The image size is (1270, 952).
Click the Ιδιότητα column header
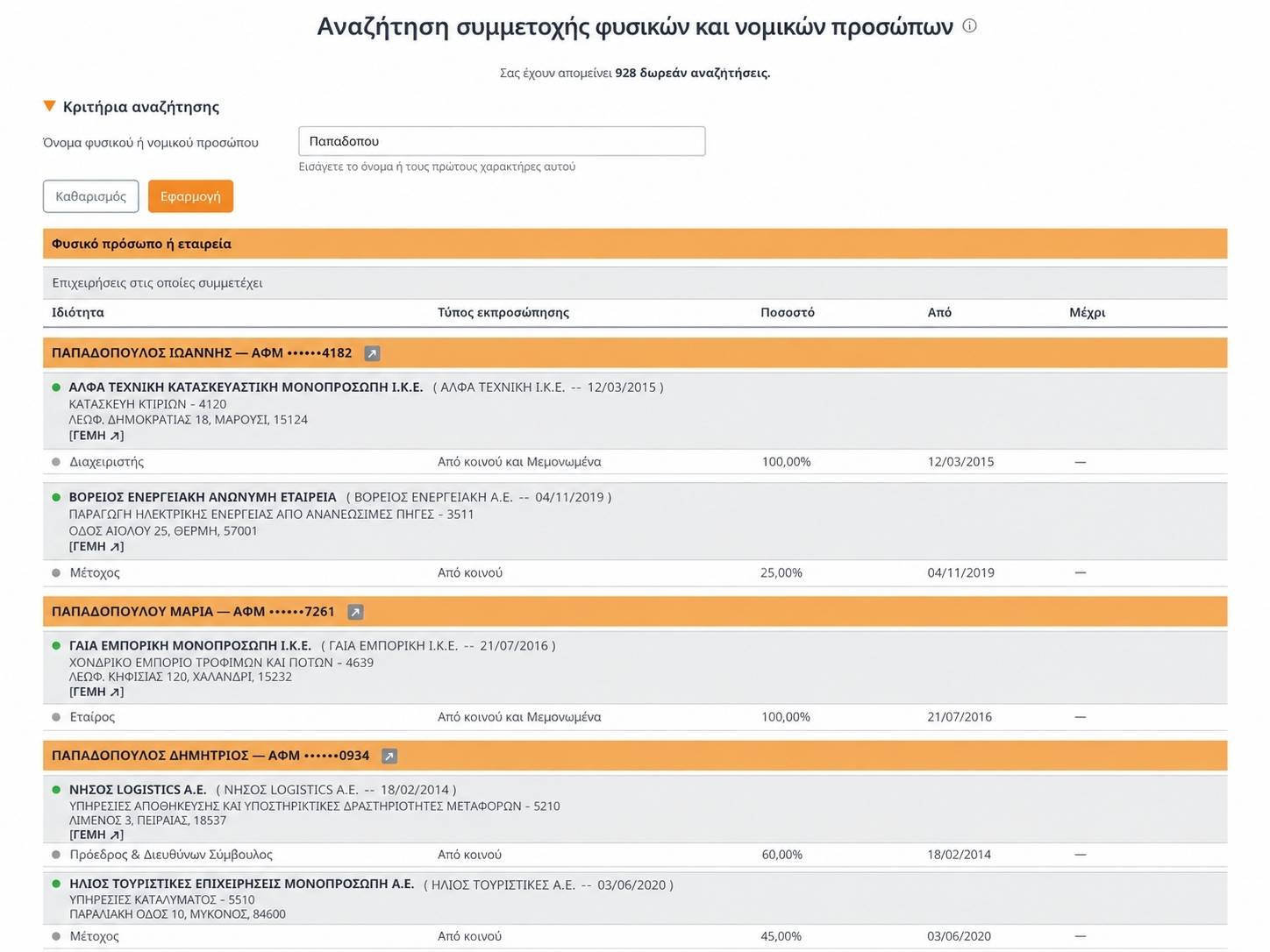78,313
